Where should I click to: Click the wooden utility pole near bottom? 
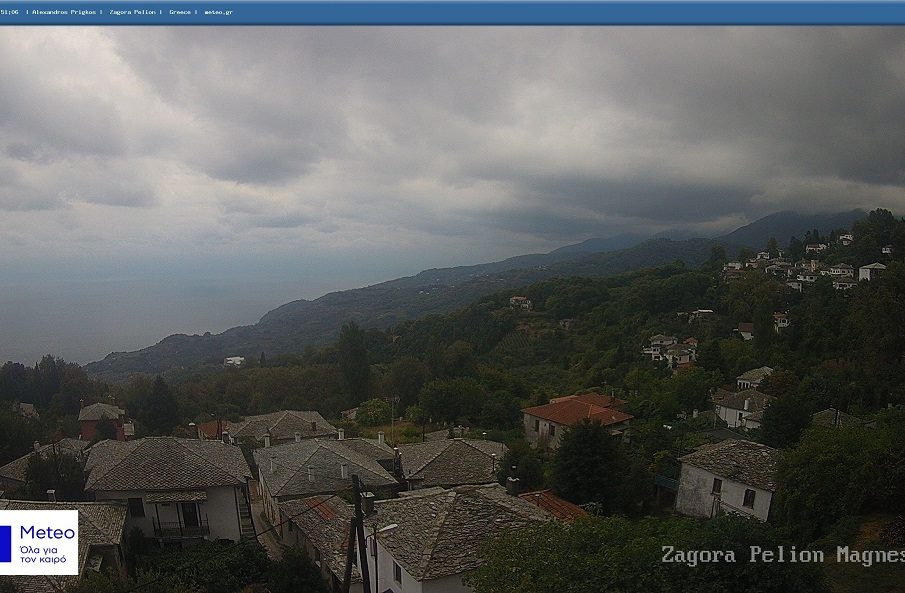pos(359,535)
